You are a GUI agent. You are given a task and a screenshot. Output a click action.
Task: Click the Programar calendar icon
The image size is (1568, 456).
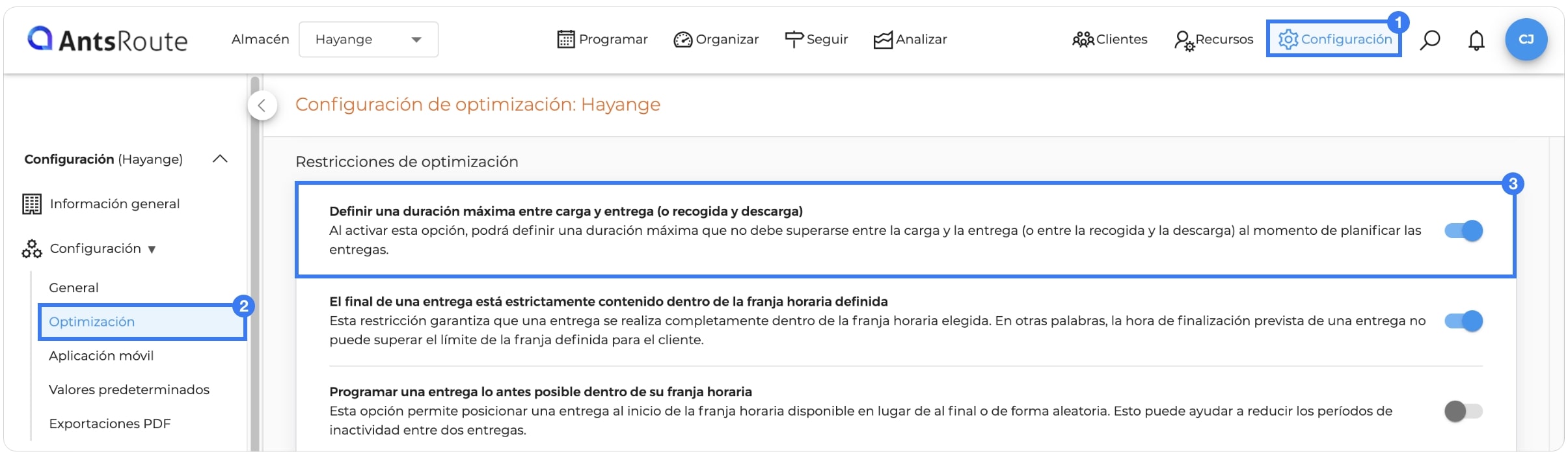(566, 40)
